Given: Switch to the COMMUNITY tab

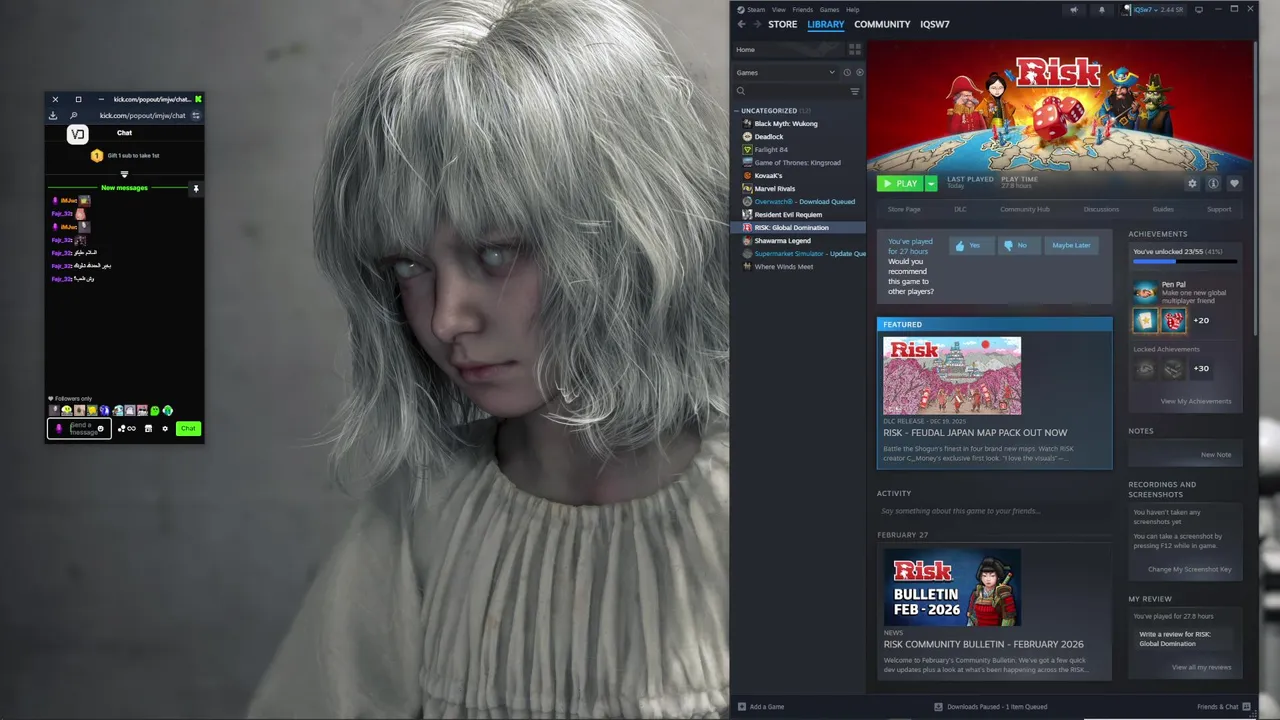Looking at the screenshot, I should (882, 24).
